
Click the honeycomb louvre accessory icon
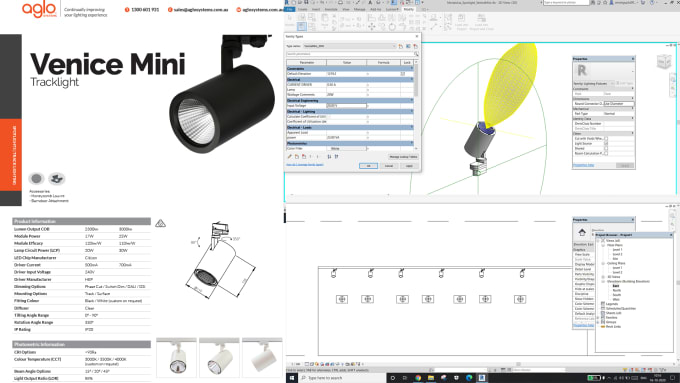36,178
